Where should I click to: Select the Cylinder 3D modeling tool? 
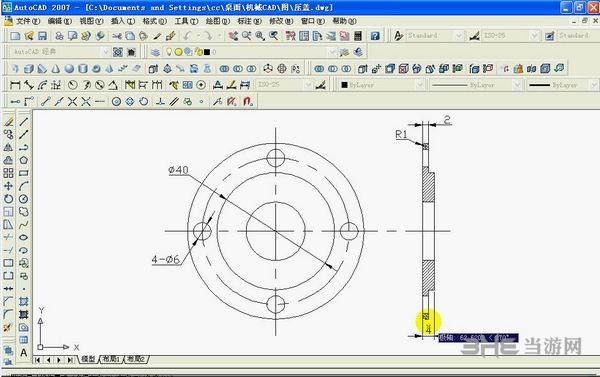(x=83, y=69)
